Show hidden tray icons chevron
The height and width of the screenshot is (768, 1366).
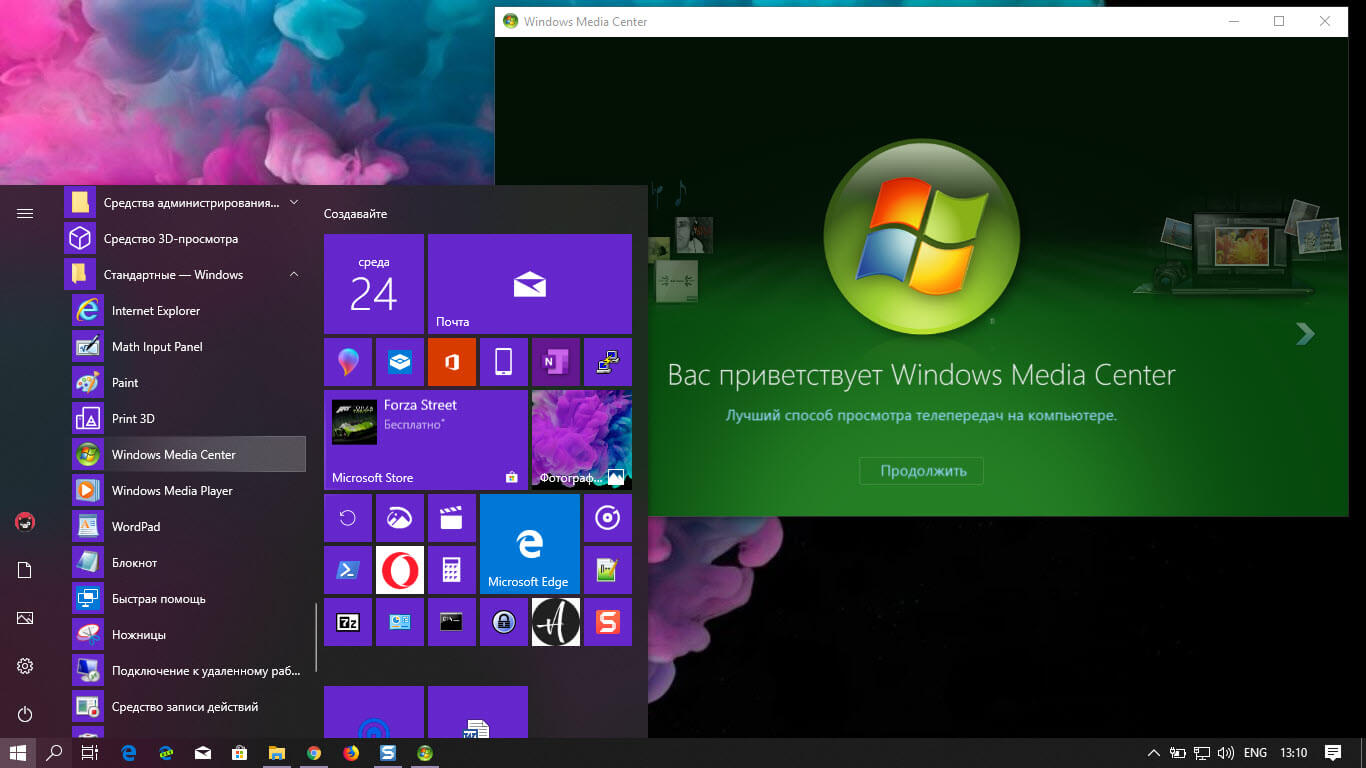(x=1153, y=753)
